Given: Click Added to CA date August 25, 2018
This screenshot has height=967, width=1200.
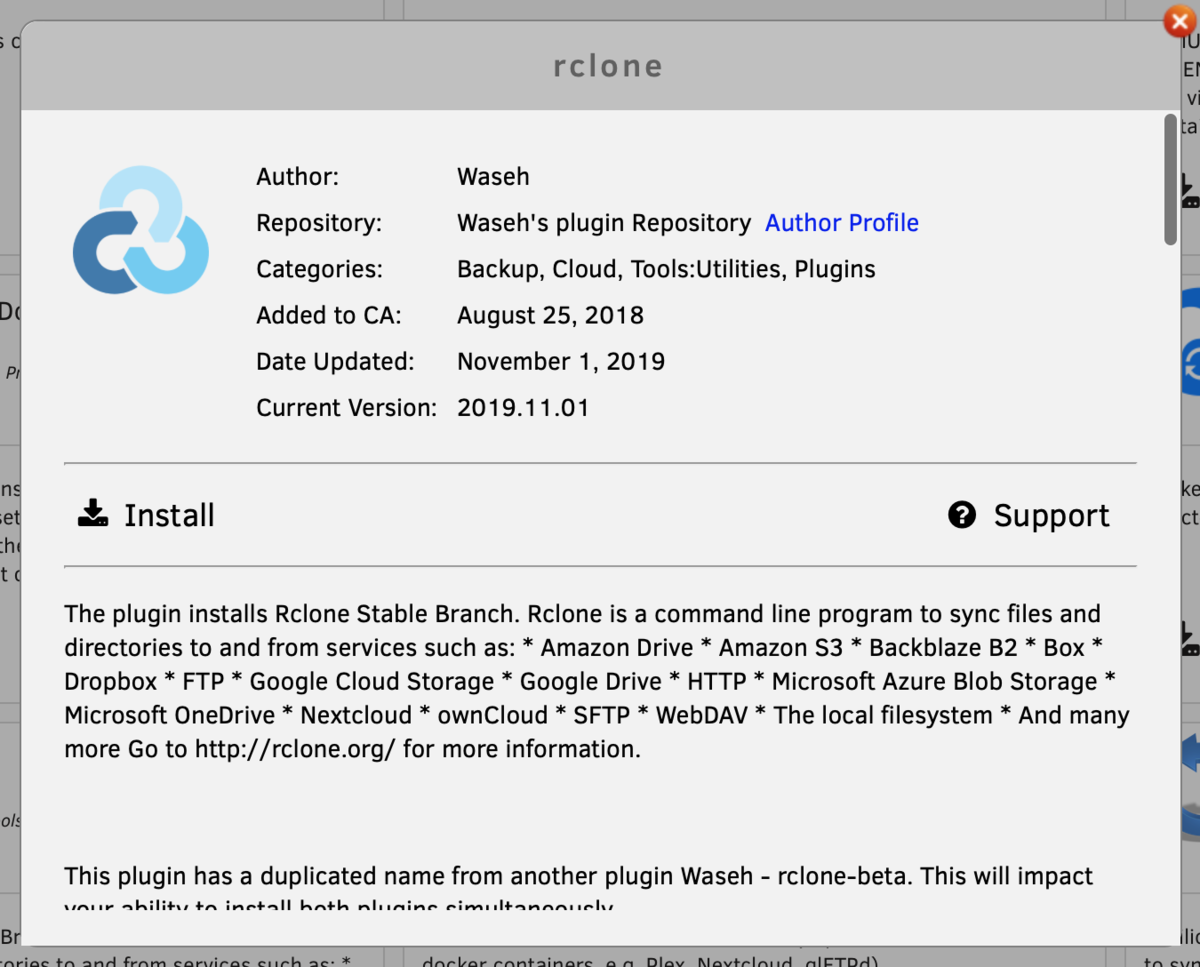Looking at the screenshot, I should [550, 315].
